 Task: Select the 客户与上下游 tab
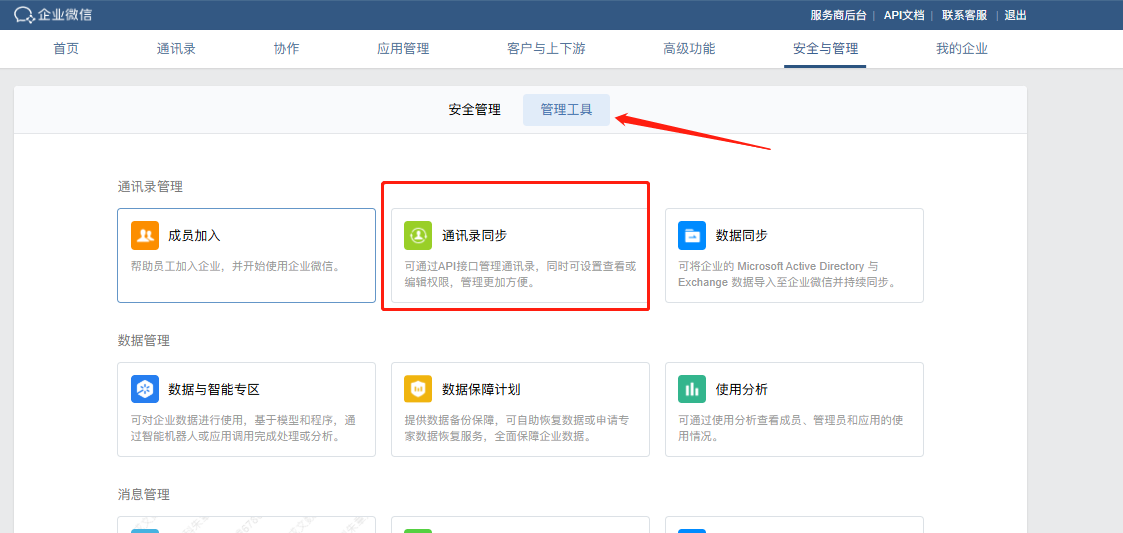click(546, 49)
